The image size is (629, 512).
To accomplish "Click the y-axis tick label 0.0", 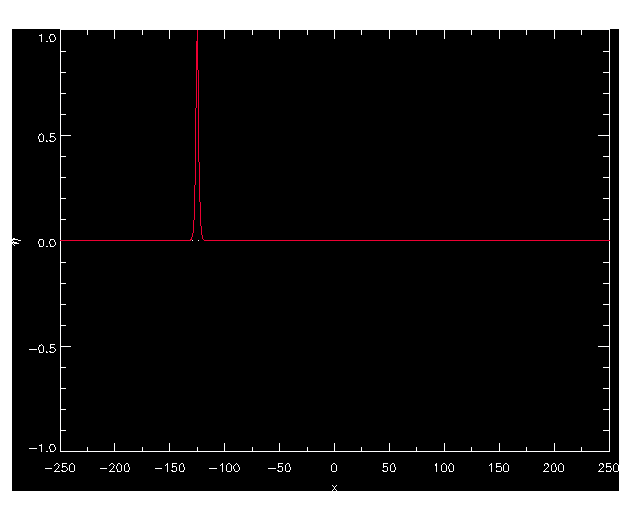I will 45,241.
